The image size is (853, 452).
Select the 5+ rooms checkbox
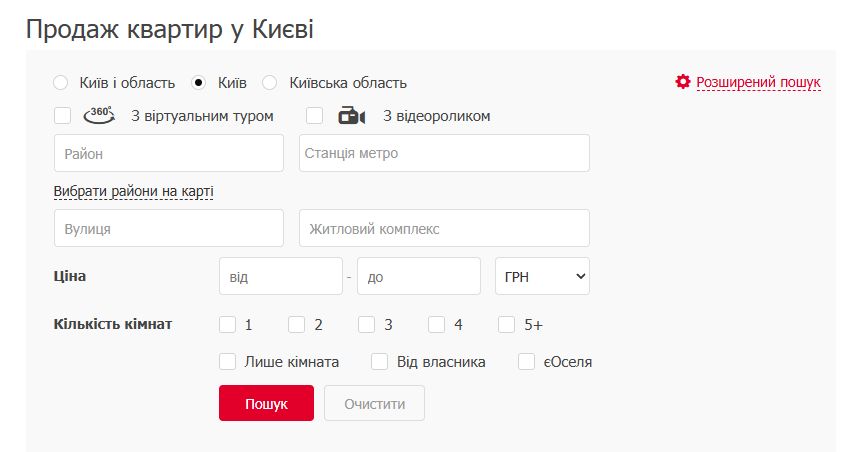coord(507,324)
